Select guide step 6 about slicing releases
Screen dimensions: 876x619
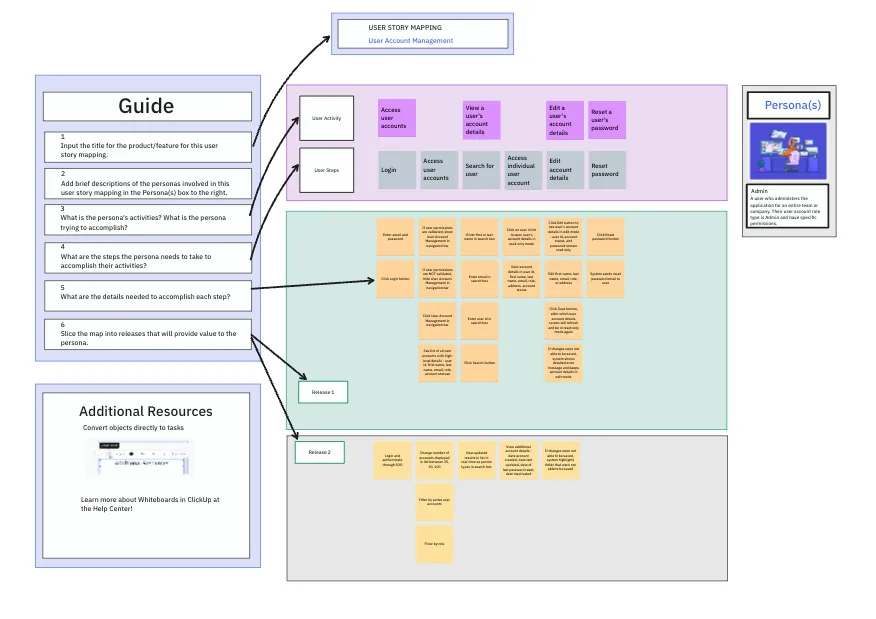pos(147,334)
